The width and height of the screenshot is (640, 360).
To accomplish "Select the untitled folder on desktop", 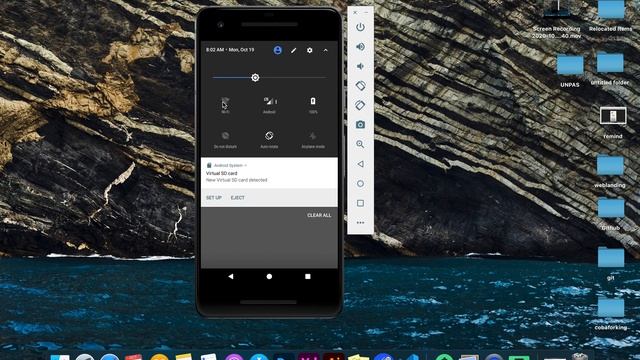I will tap(610, 69).
